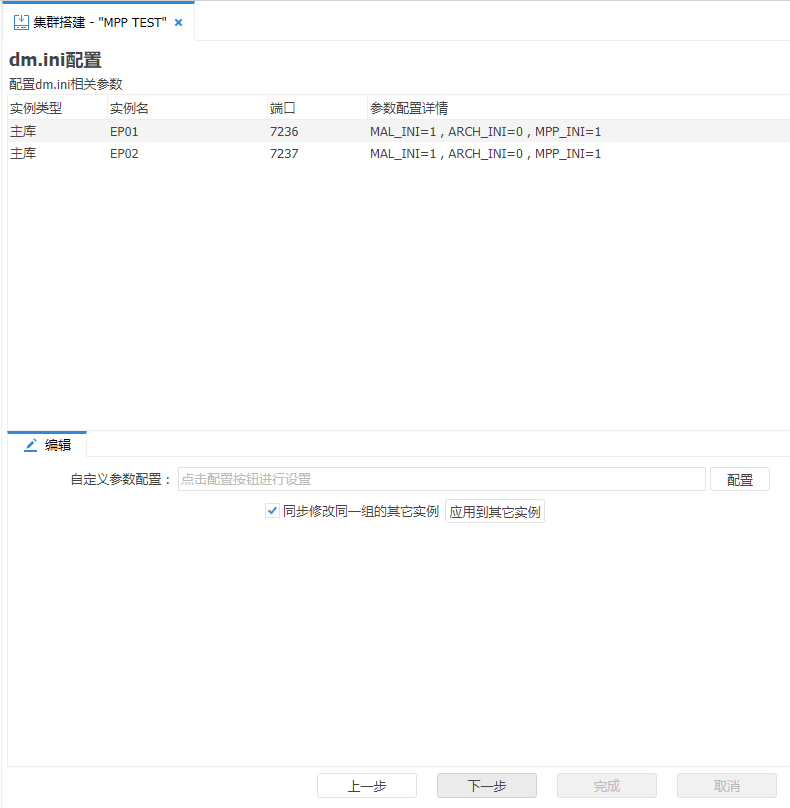Sort by 实例名 column header
790x808 pixels.
coord(187,108)
